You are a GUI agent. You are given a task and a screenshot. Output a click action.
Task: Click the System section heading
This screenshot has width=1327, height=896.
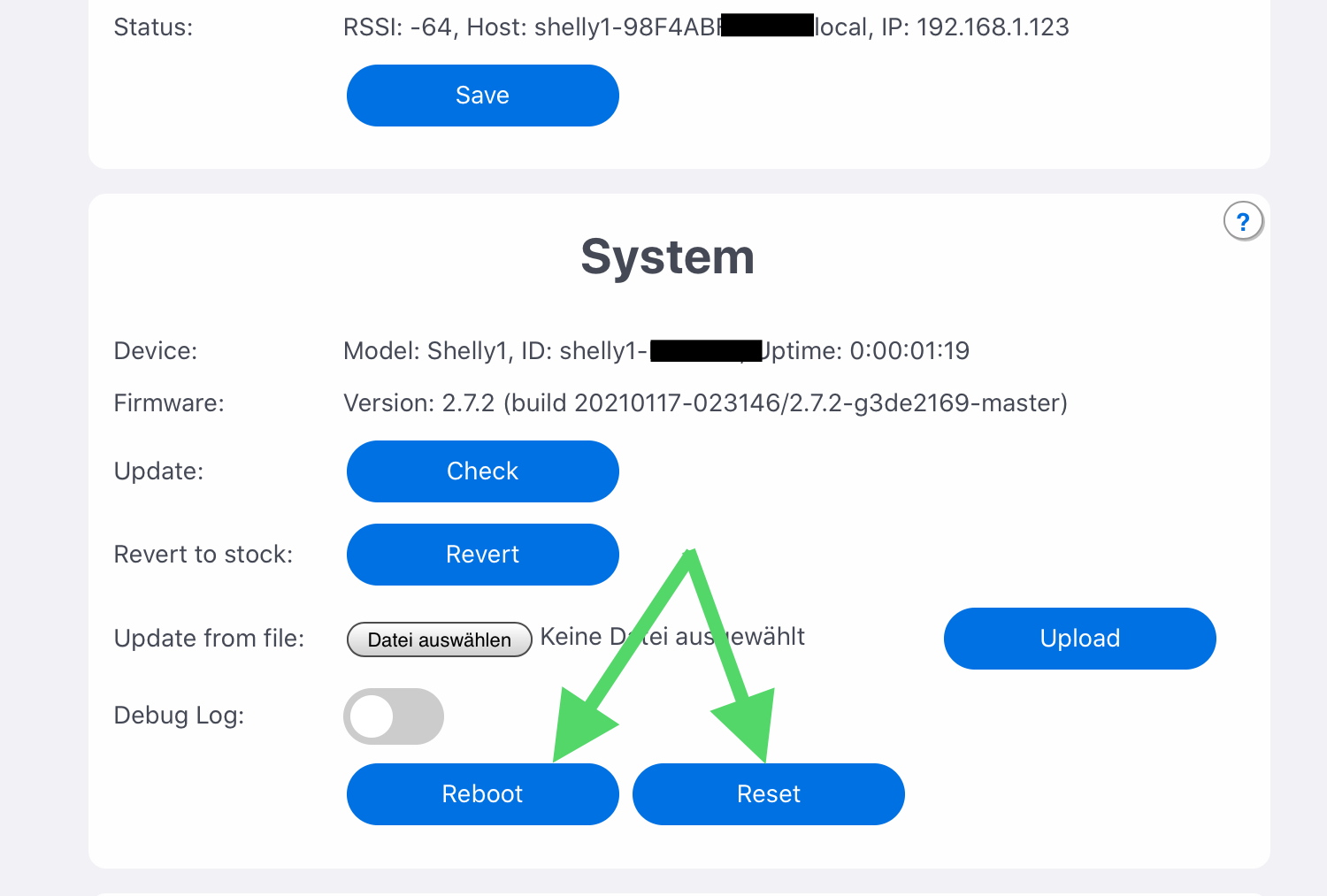(667, 257)
